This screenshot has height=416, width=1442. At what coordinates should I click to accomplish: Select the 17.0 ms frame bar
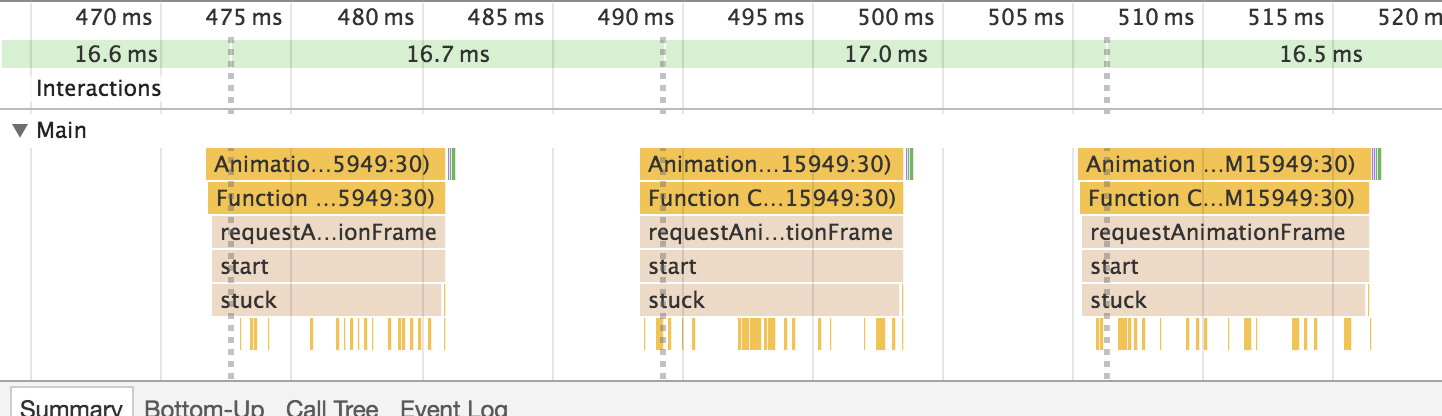point(885,54)
